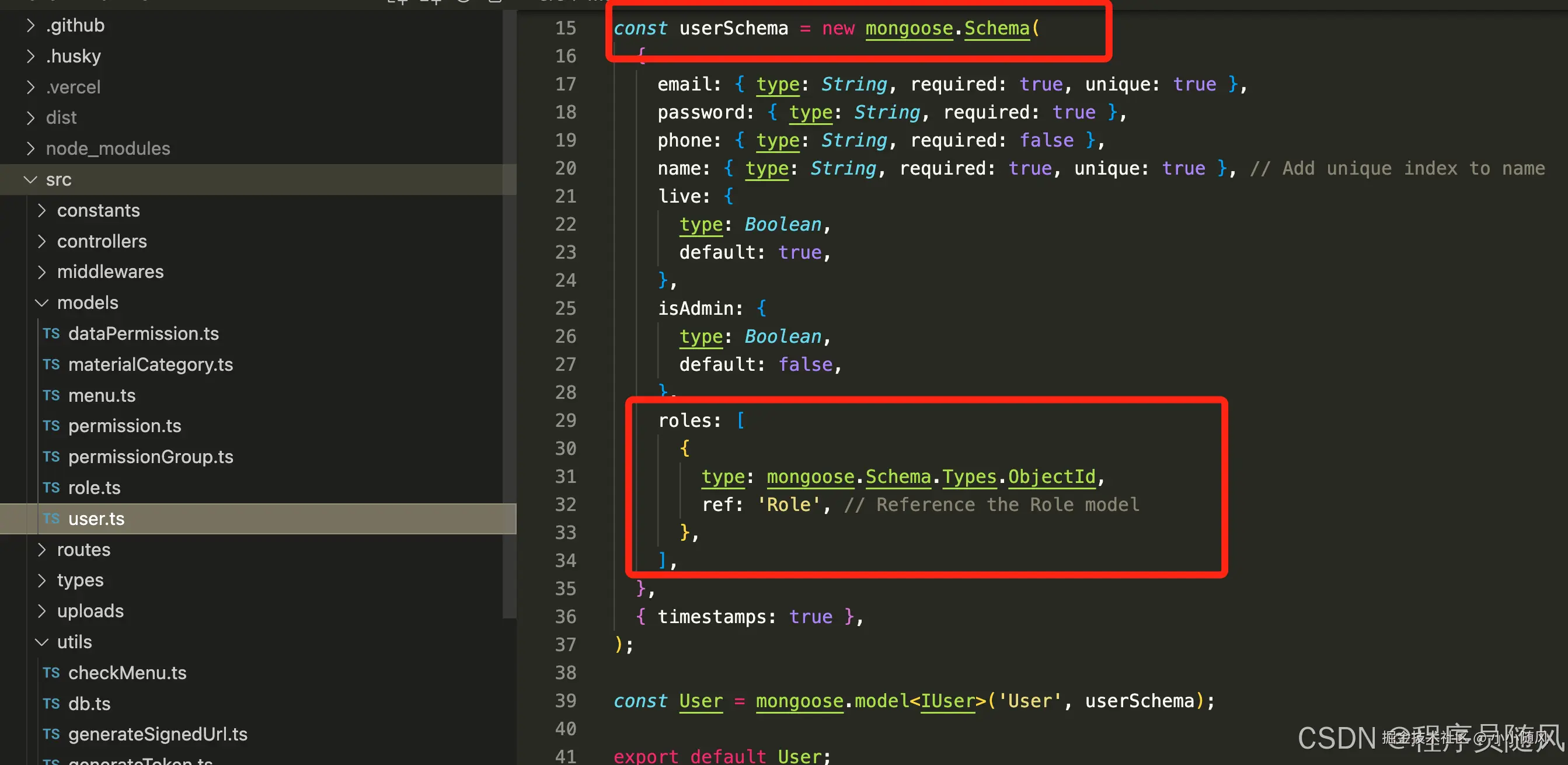
Task: Expand the routes folder
Action: click(x=41, y=550)
